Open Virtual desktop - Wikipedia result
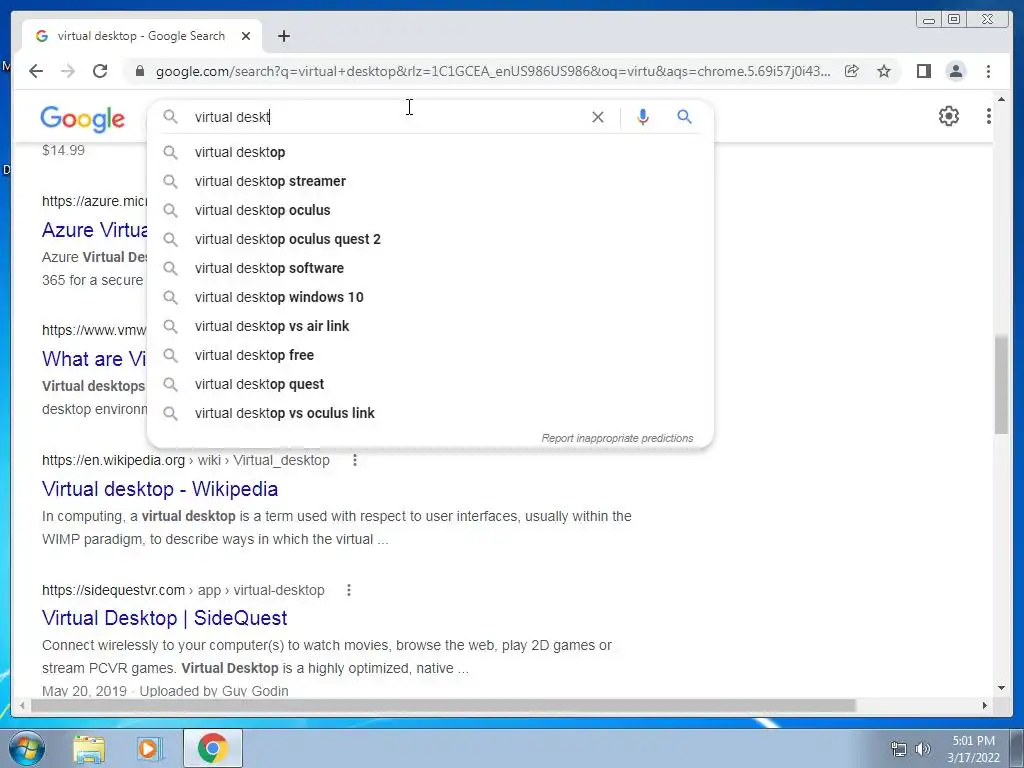The width and height of the screenshot is (1024, 768). coord(160,488)
